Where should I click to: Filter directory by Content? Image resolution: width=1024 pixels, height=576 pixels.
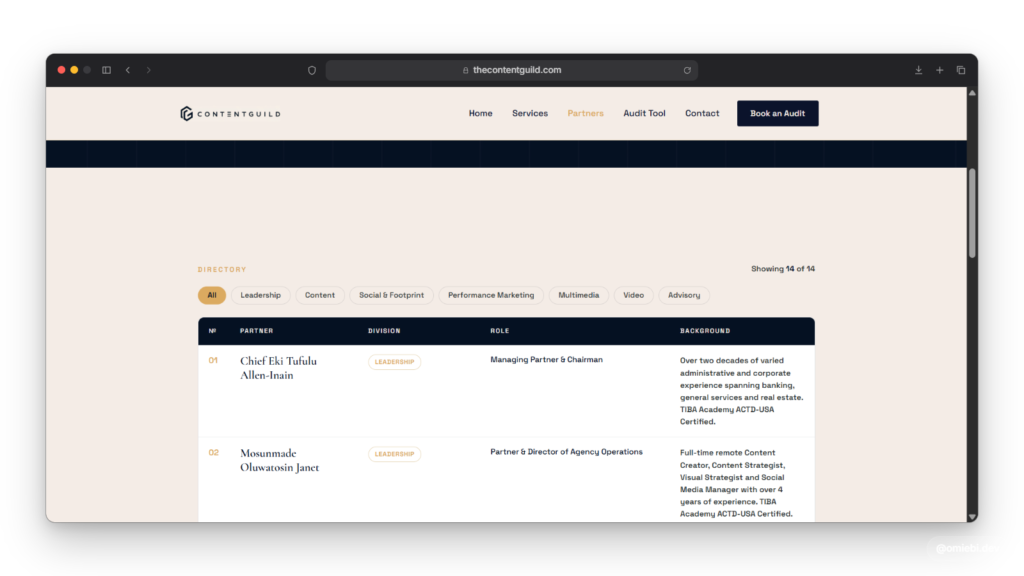tap(319, 295)
